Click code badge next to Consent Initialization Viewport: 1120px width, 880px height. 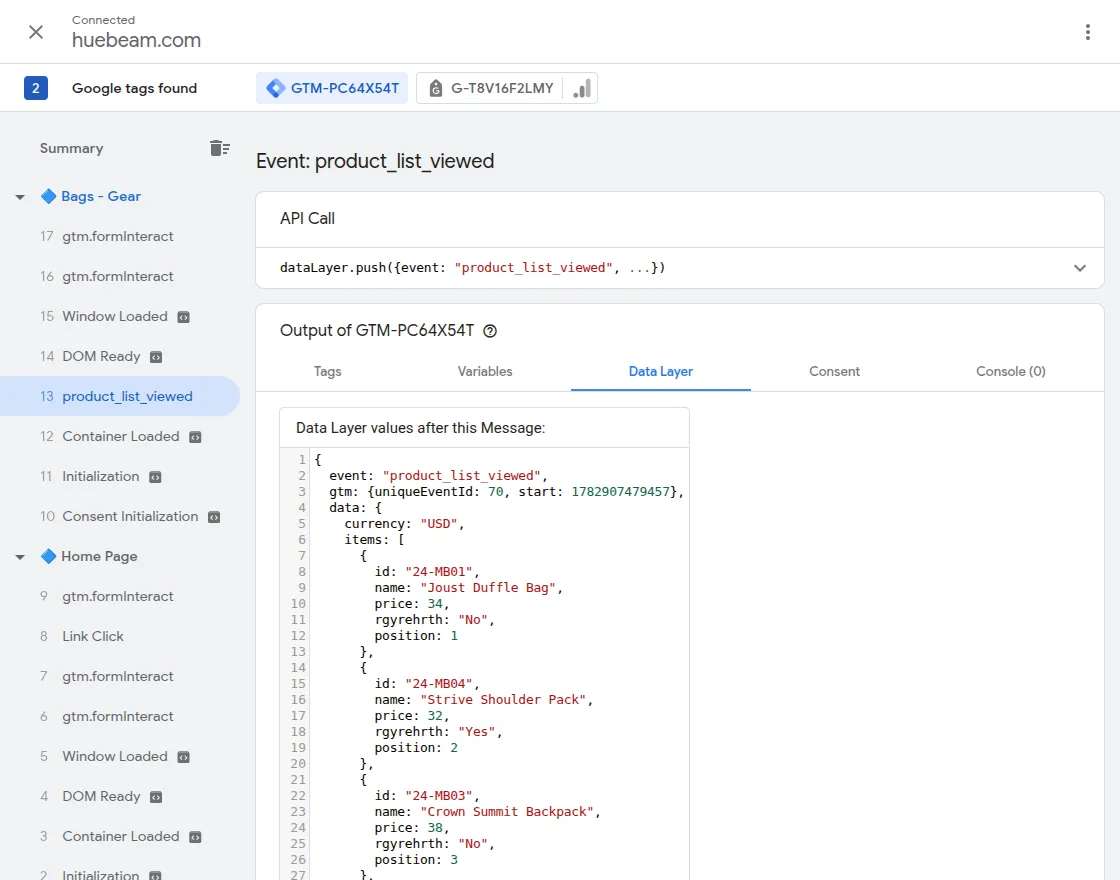pyautogui.click(x=214, y=517)
